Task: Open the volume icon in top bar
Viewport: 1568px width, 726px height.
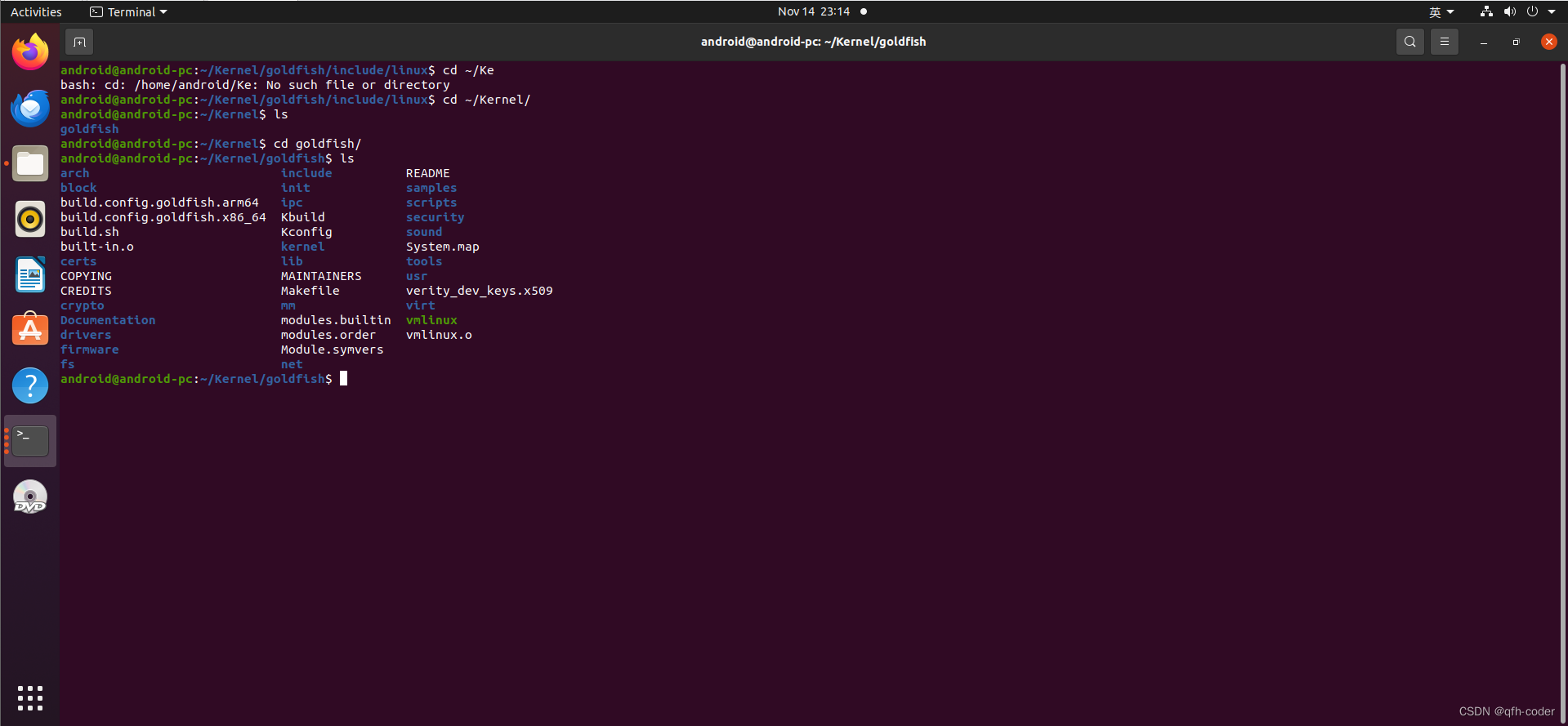Action: tap(1509, 11)
